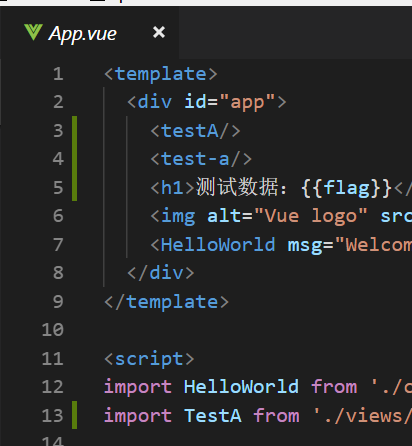
Task: Click the msg attribute on line 7
Action: tap(305, 246)
